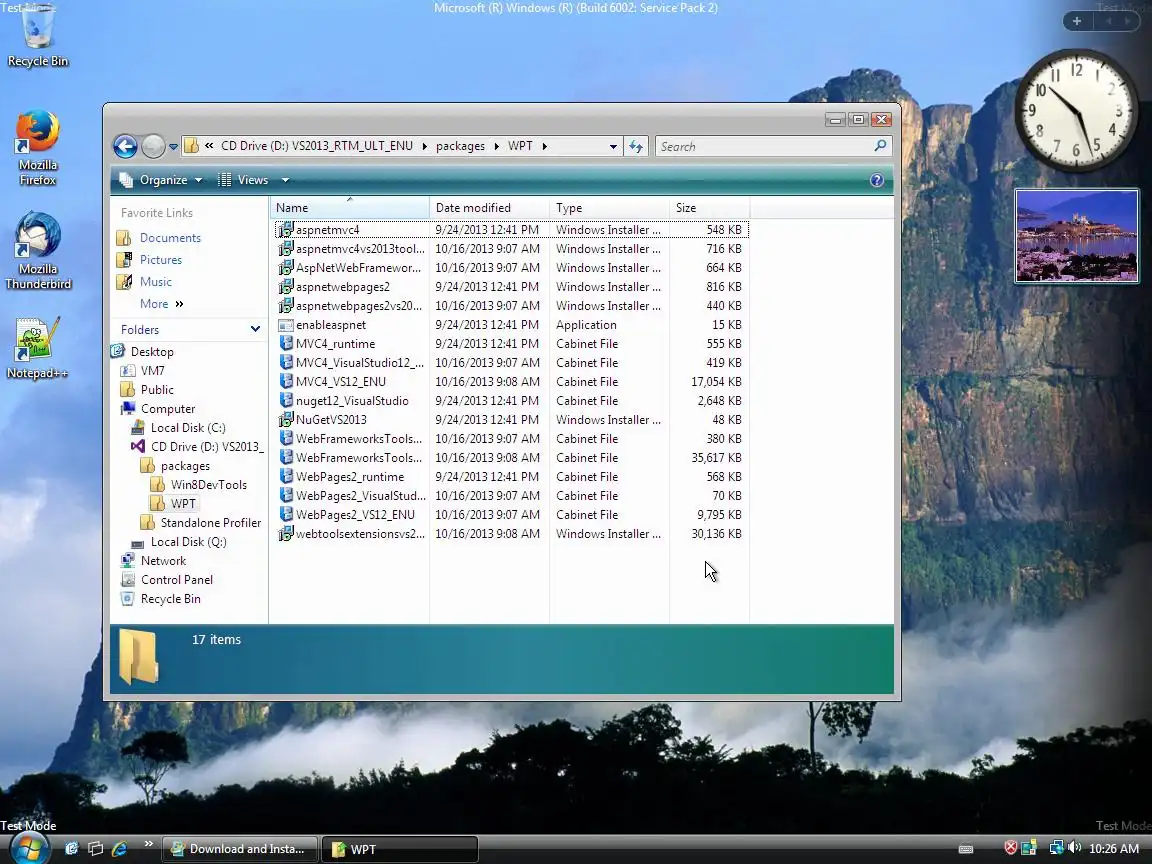Select the Public folder in the tree

click(x=156, y=389)
